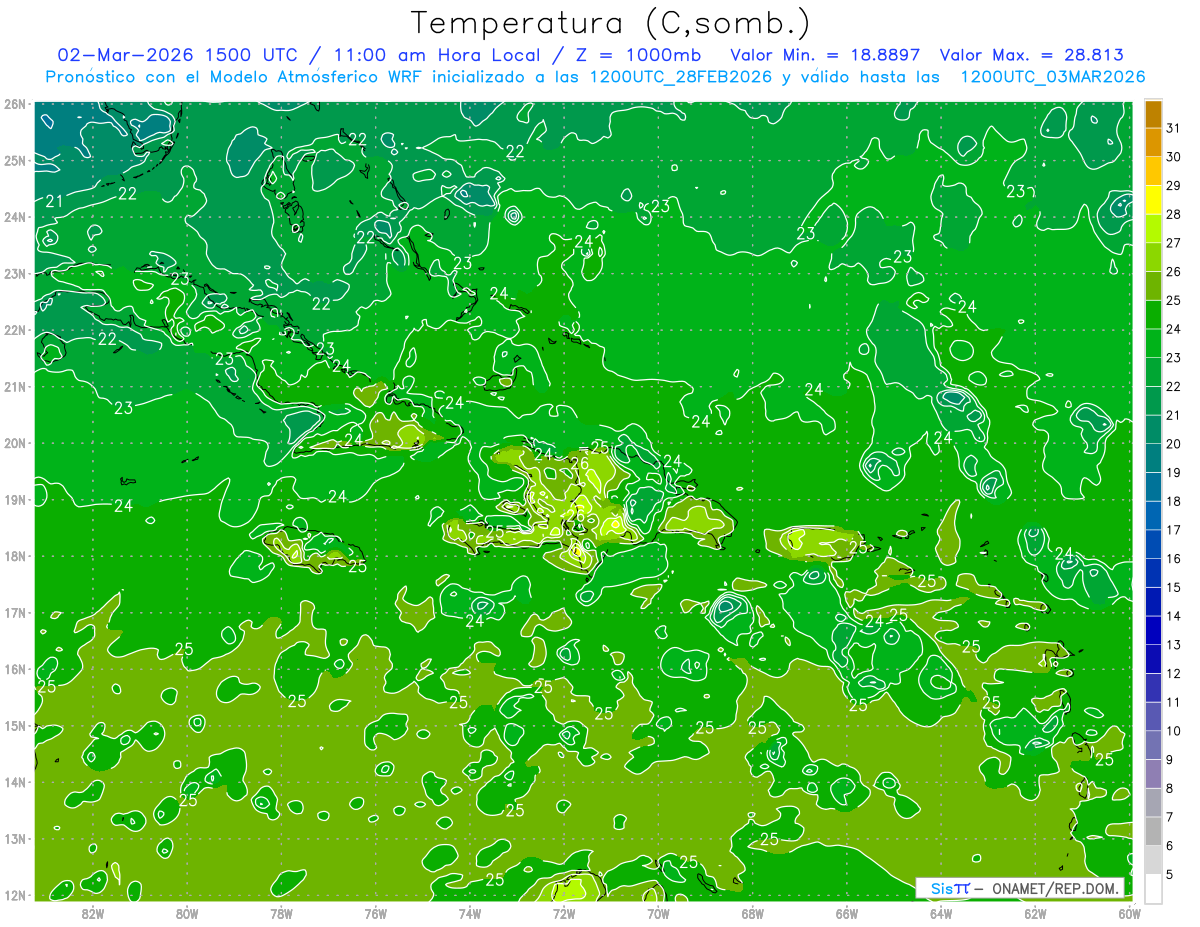The image size is (1200, 927).
Task: Click the 74W longitude axis label
Action: (469, 913)
